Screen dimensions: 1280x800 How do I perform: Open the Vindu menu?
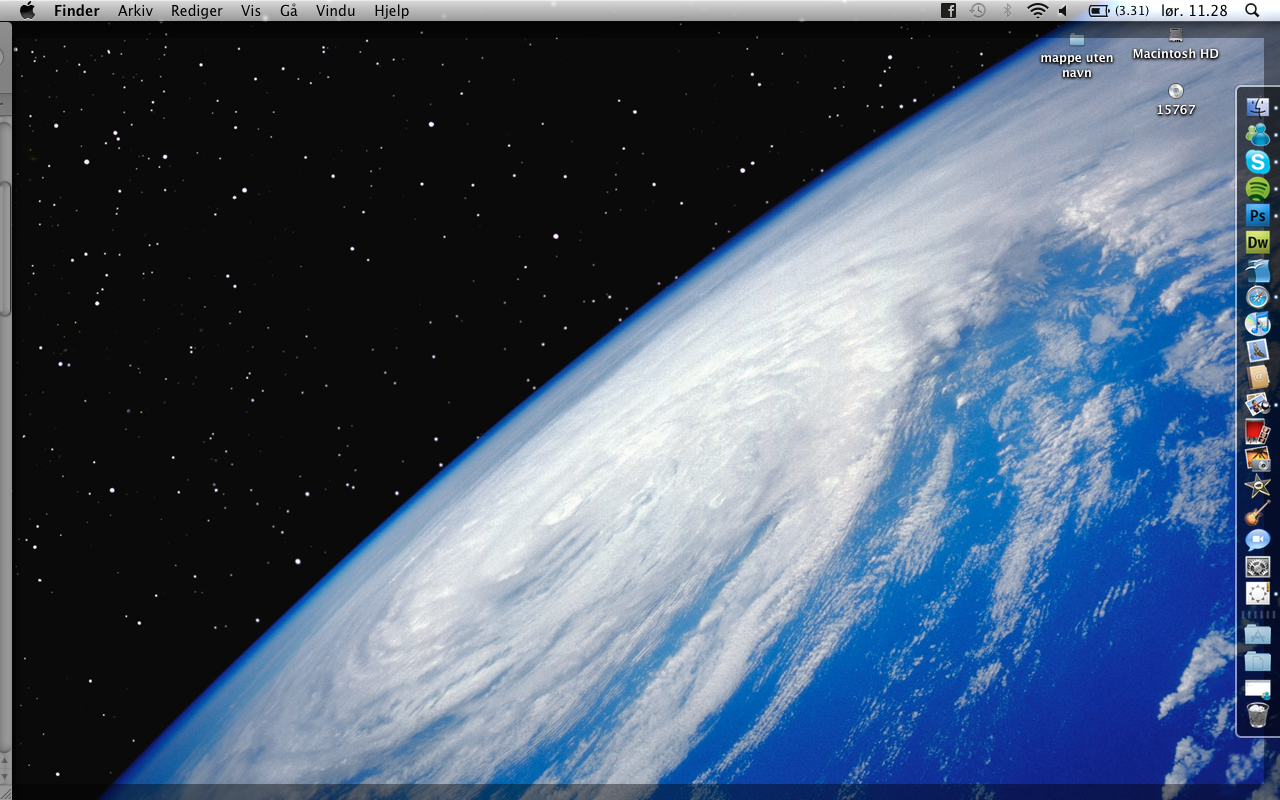tap(335, 11)
